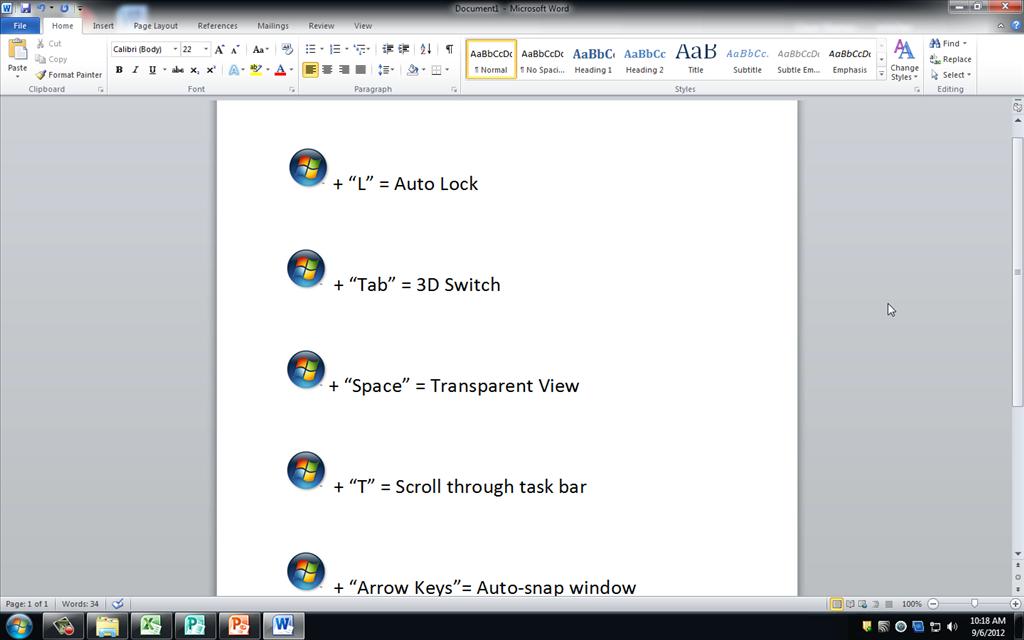The height and width of the screenshot is (640, 1024).
Task: Open Excel from the Windows taskbar
Action: tap(151, 626)
